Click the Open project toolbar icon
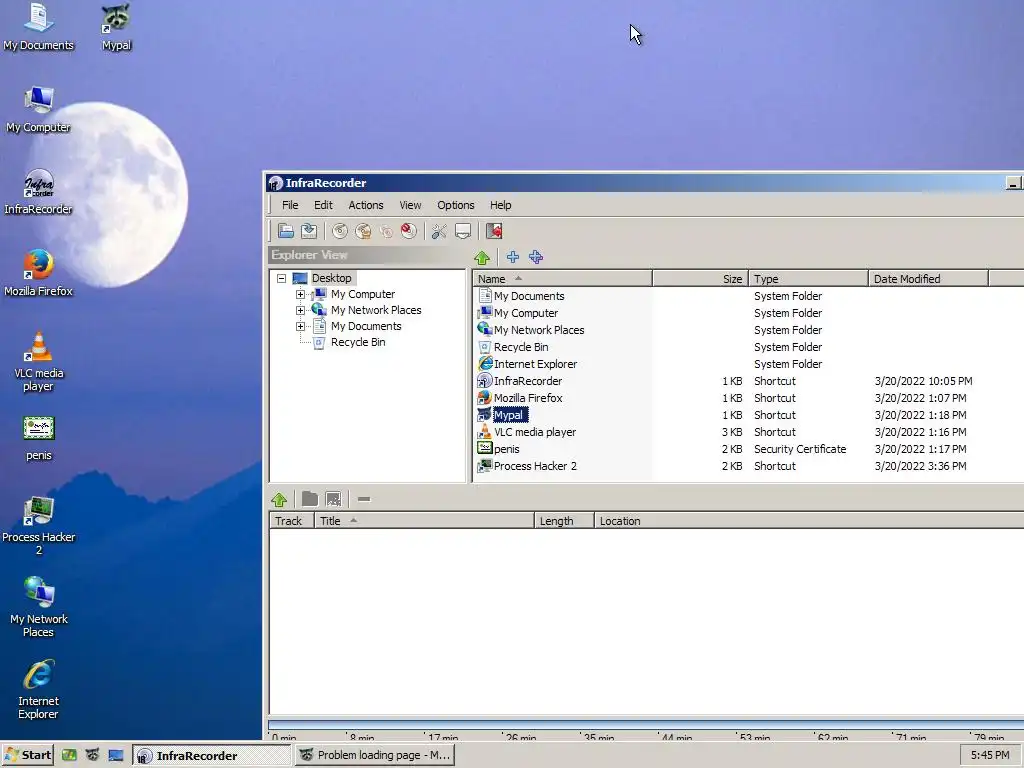1024x768 pixels. pyautogui.click(x=285, y=231)
